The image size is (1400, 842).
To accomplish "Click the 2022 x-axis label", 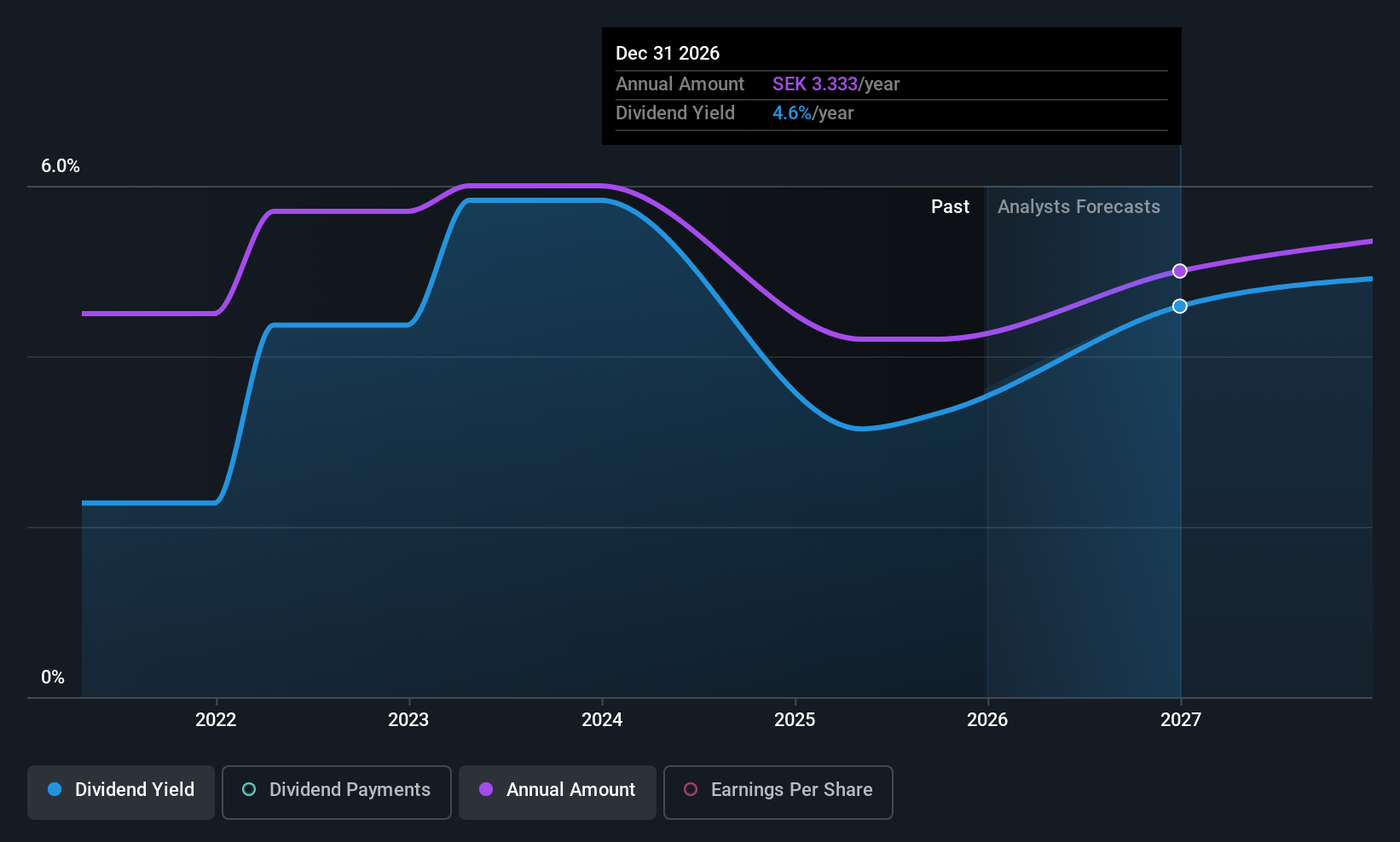I will pyautogui.click(x=216, y=720).
